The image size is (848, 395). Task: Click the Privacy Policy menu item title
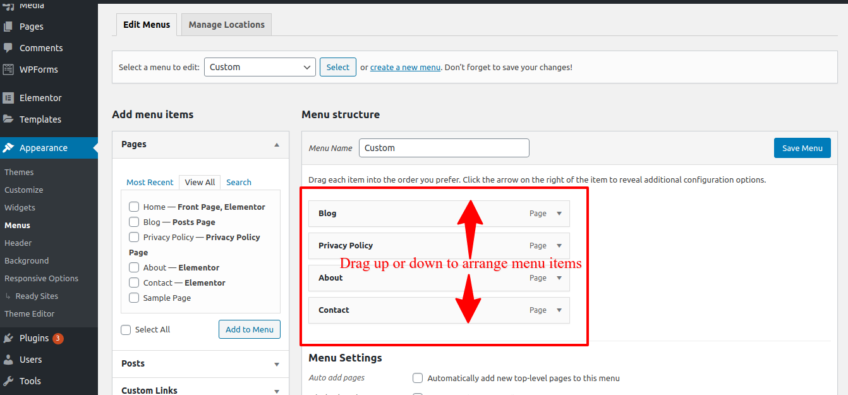(346, 246)
